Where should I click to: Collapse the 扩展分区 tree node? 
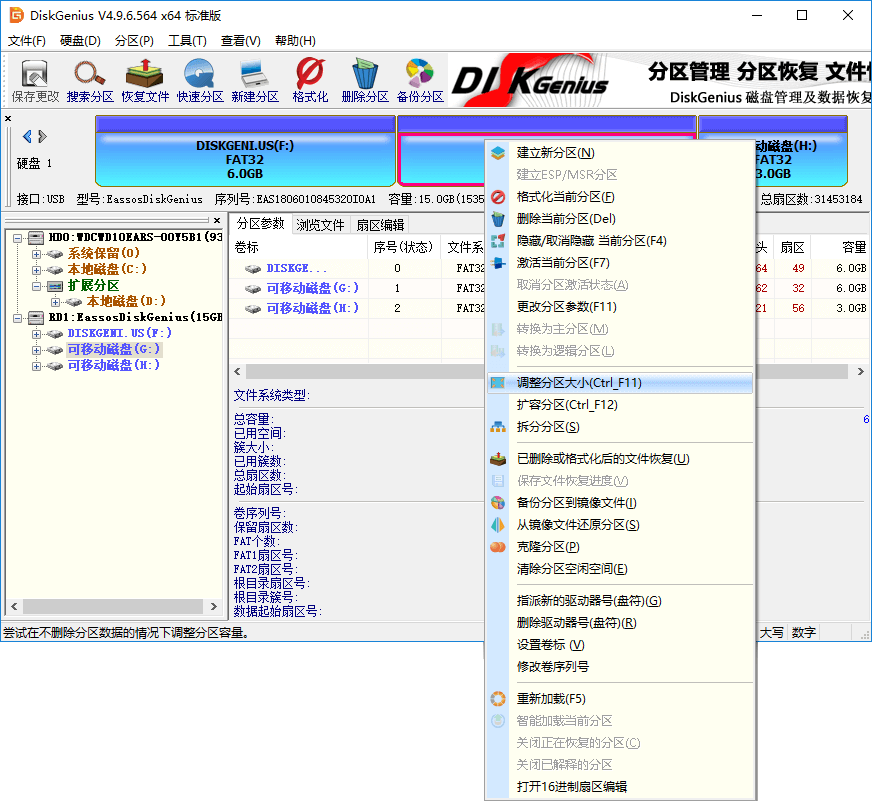(x=37, y=286)
